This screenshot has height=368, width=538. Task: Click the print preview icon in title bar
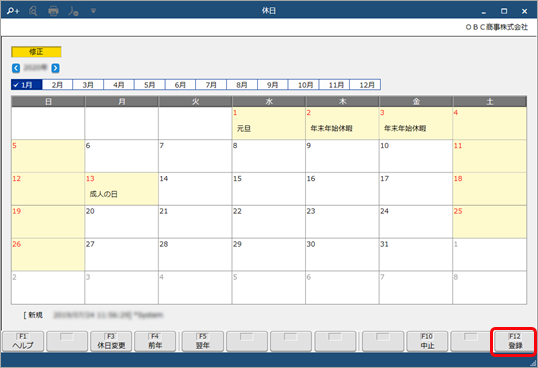[33, 11]
